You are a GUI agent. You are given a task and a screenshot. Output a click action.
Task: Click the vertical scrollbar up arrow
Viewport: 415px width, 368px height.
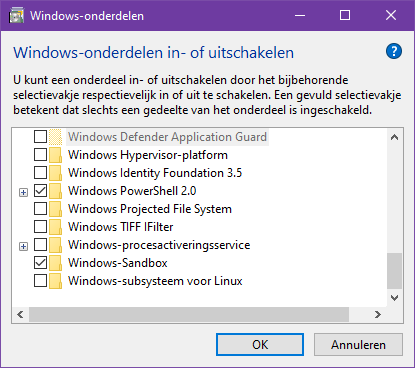(394, 137)
